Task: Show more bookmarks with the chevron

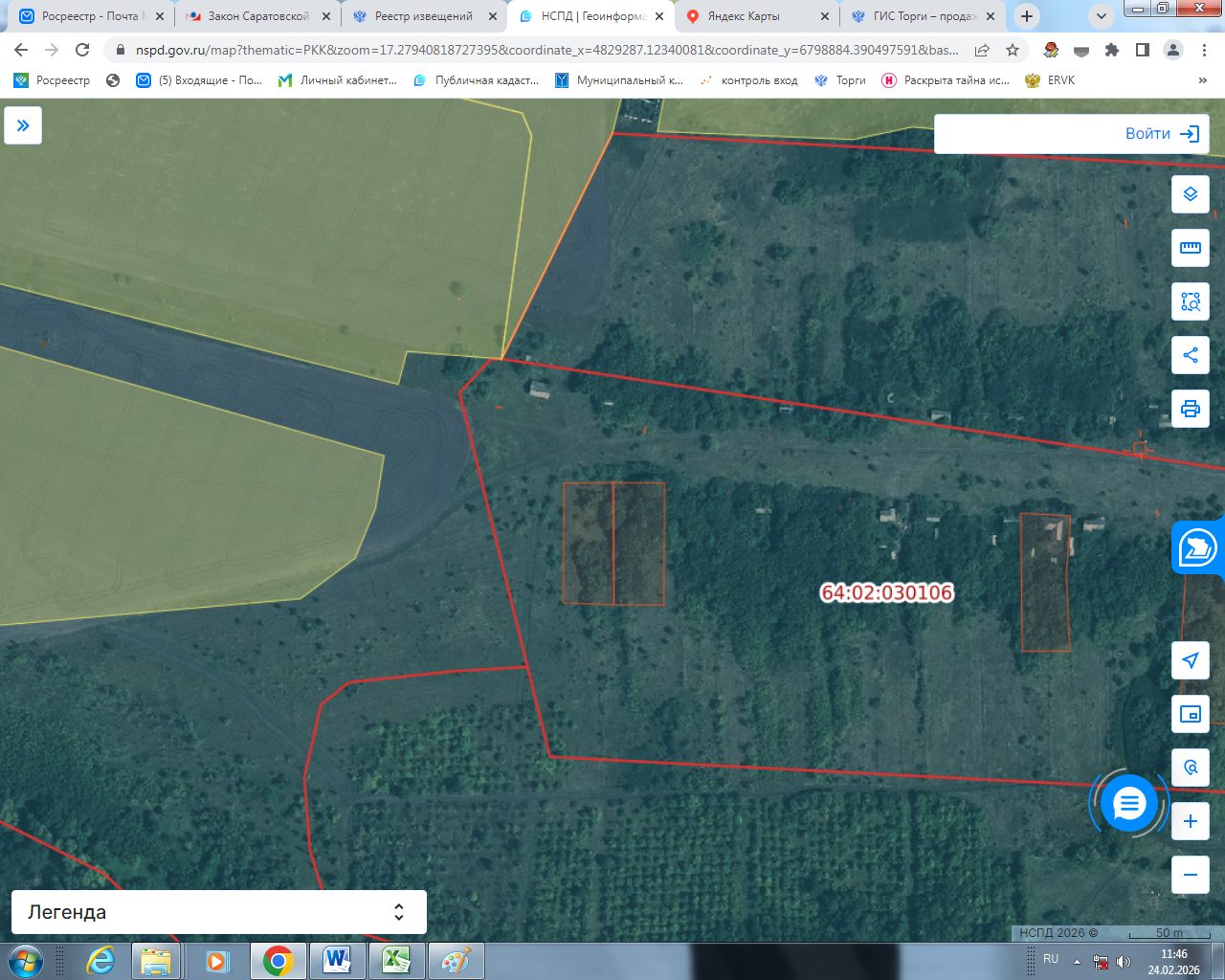Action: (x=1203, y=80)
